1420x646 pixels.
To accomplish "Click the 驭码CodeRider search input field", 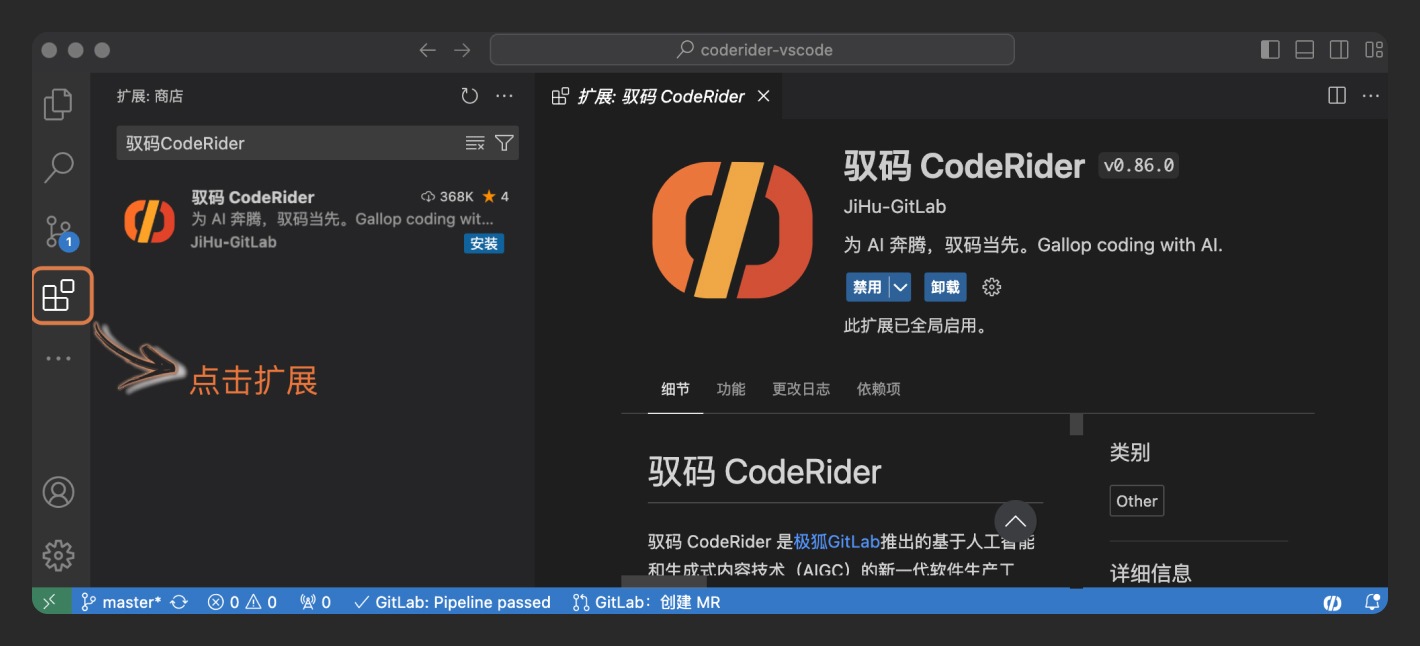I will pos(290,143).
